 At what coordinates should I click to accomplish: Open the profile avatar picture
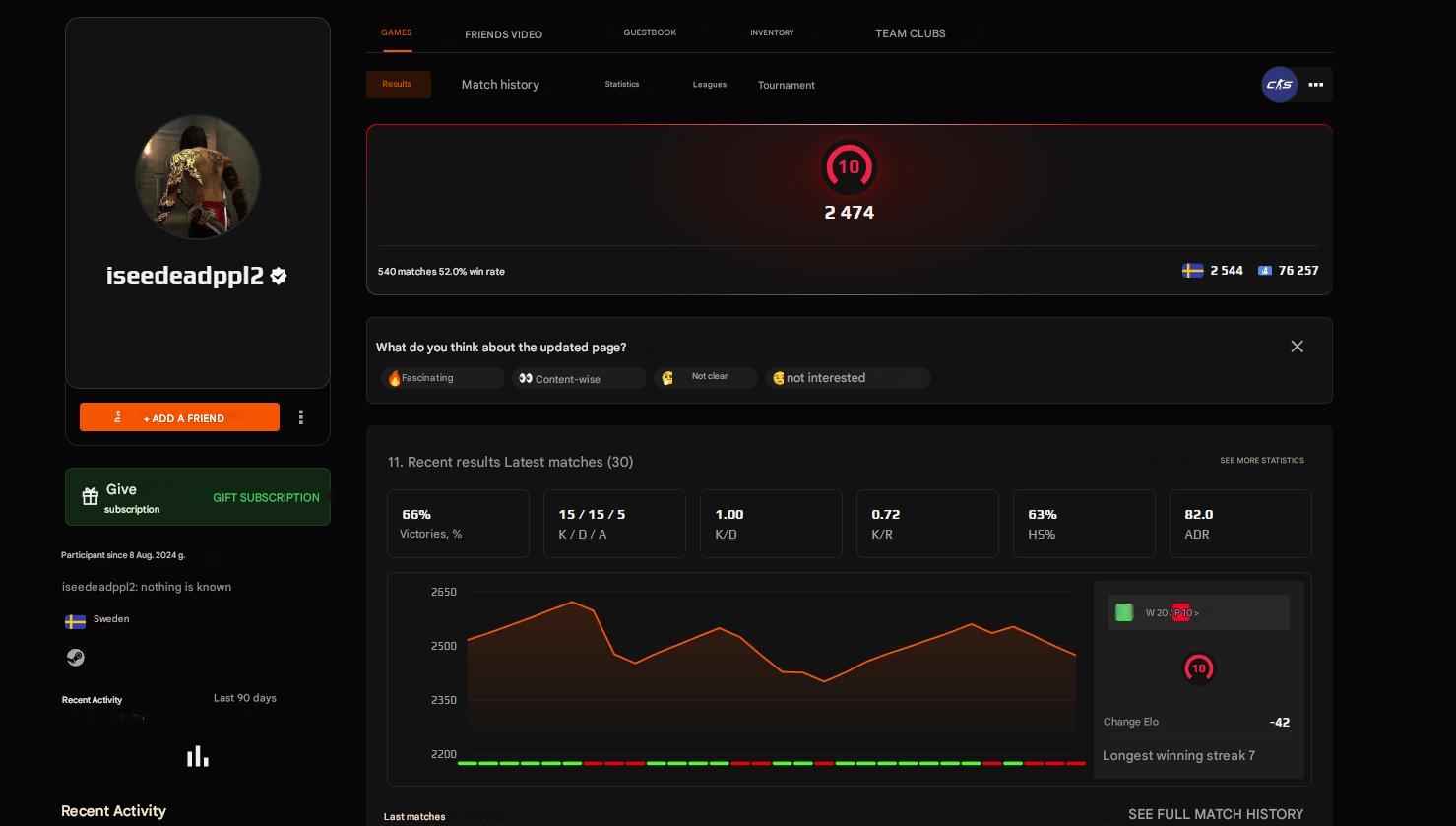click(197, 177)
